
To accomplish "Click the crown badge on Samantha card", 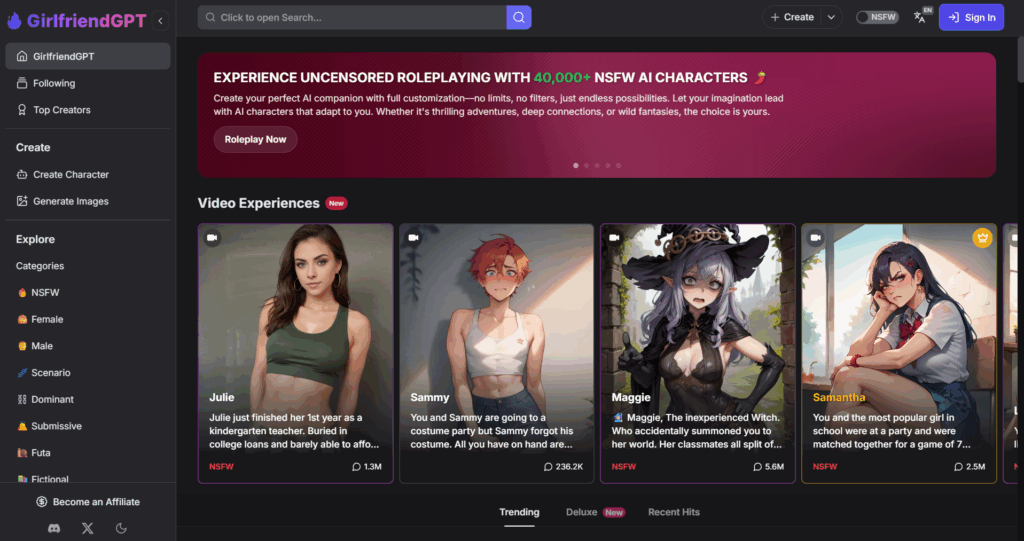I will 982,238.
